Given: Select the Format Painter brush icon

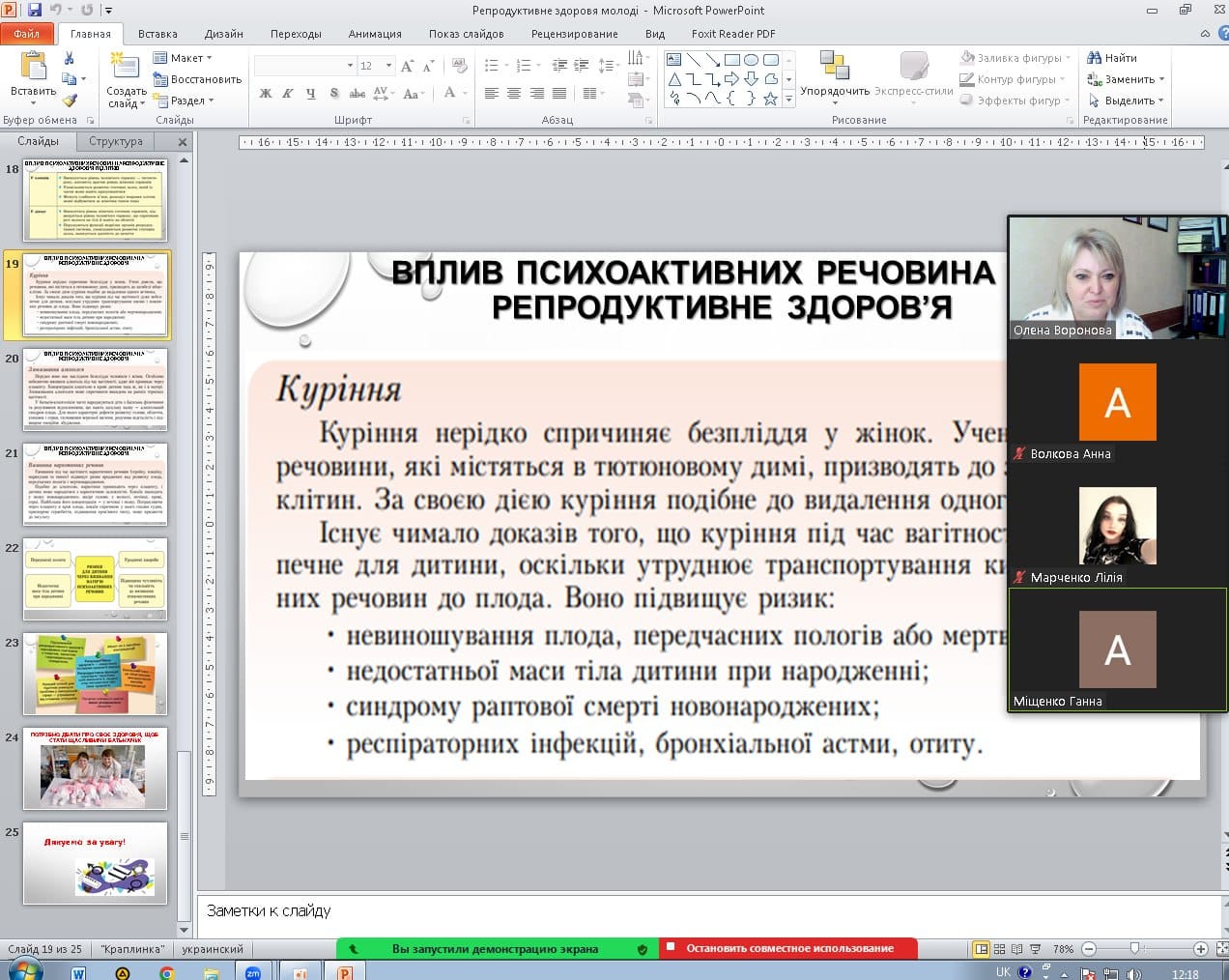Looking at the screenshot, I should point(69,100).
